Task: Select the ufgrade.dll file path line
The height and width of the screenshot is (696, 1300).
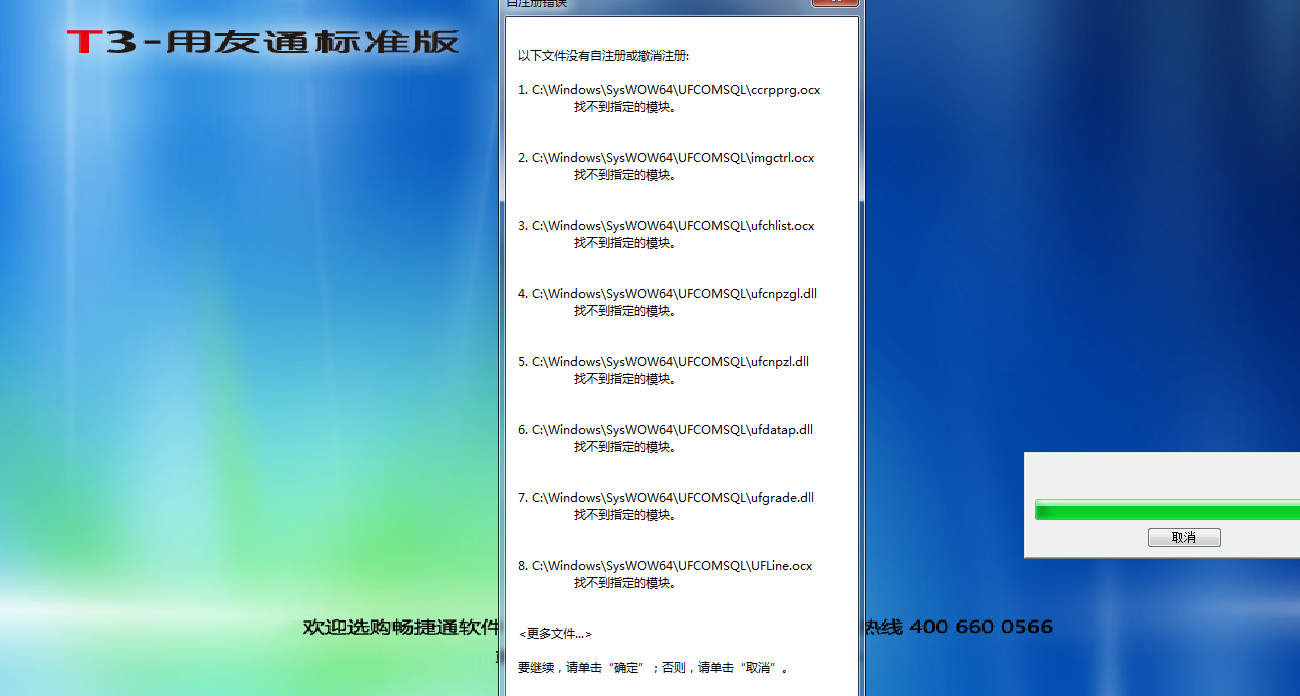Action: 666,498
